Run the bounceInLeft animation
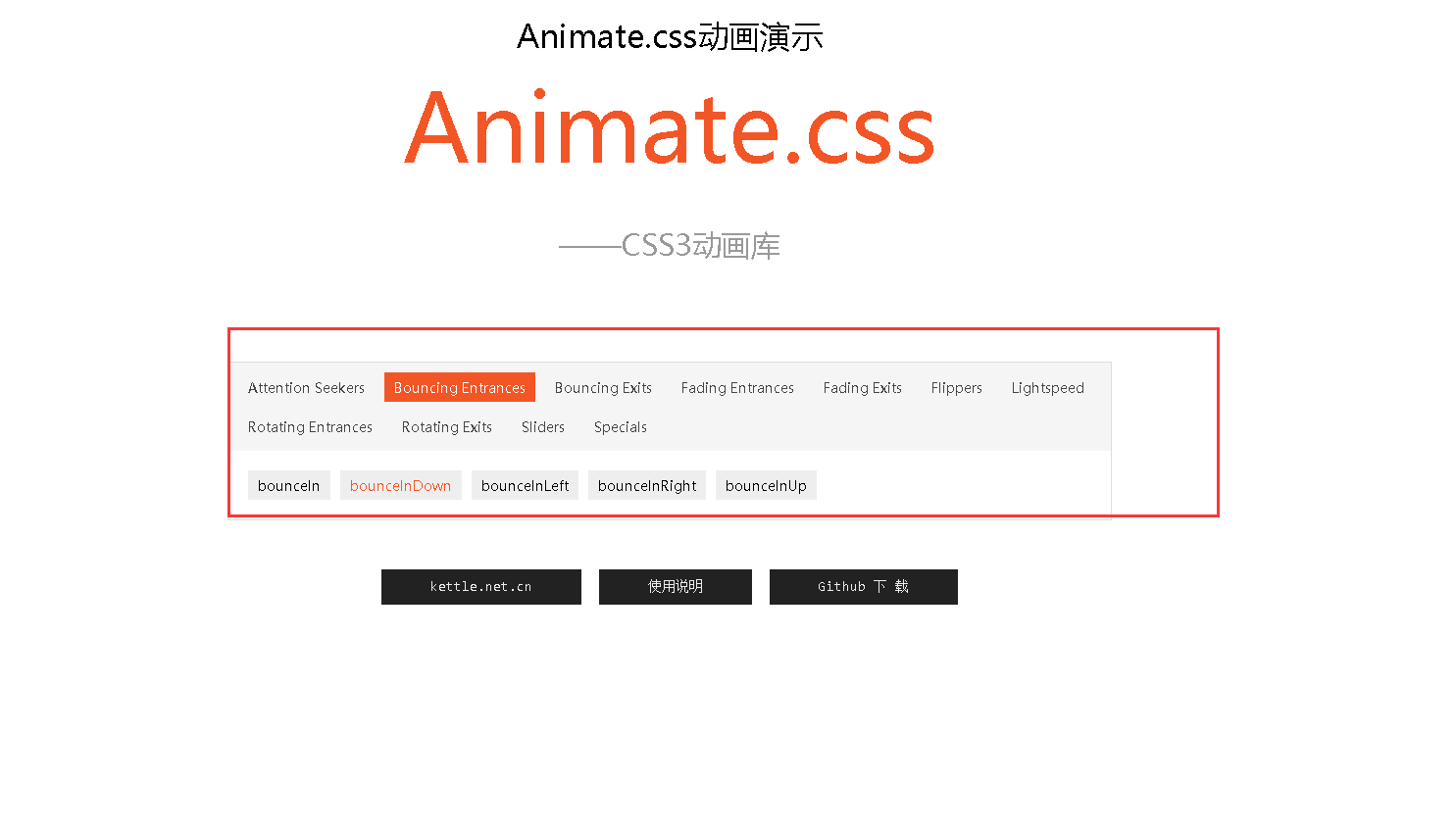 [x=526, y=486]
